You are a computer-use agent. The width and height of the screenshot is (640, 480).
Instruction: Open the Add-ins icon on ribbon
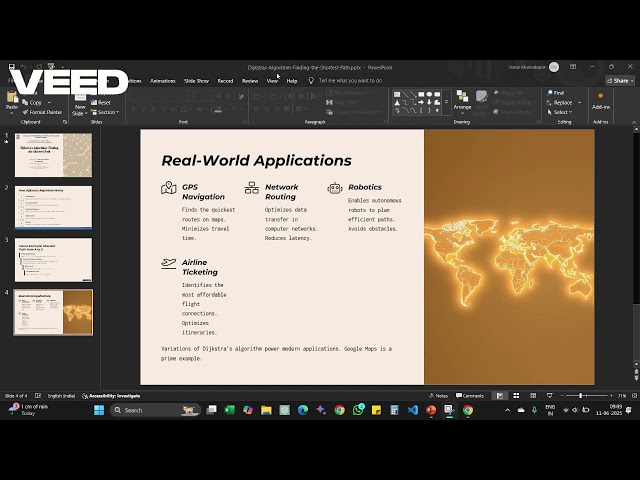(x=600, y=101)
